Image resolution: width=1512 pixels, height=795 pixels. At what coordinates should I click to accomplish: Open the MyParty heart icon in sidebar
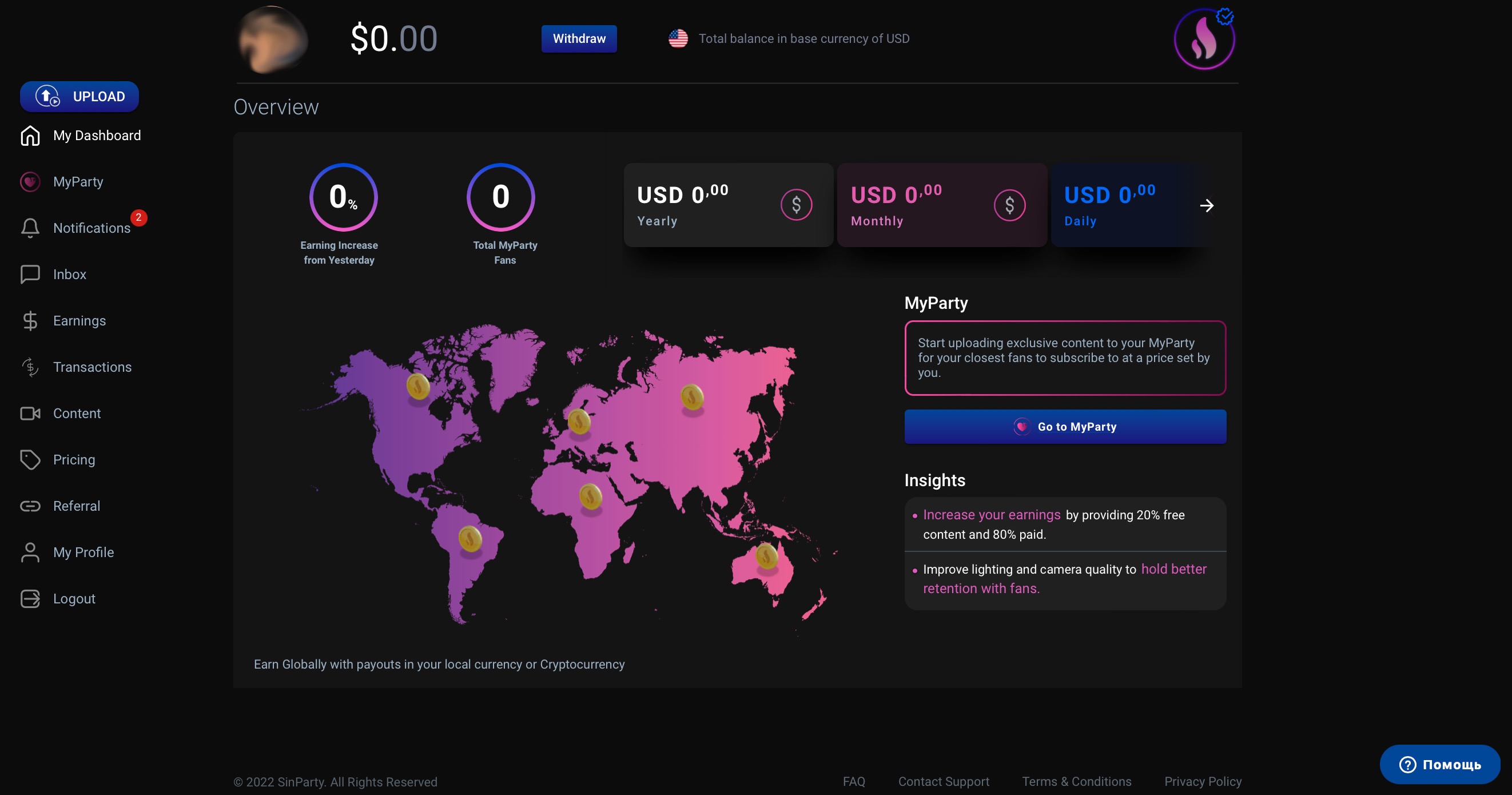click(30, 181)
